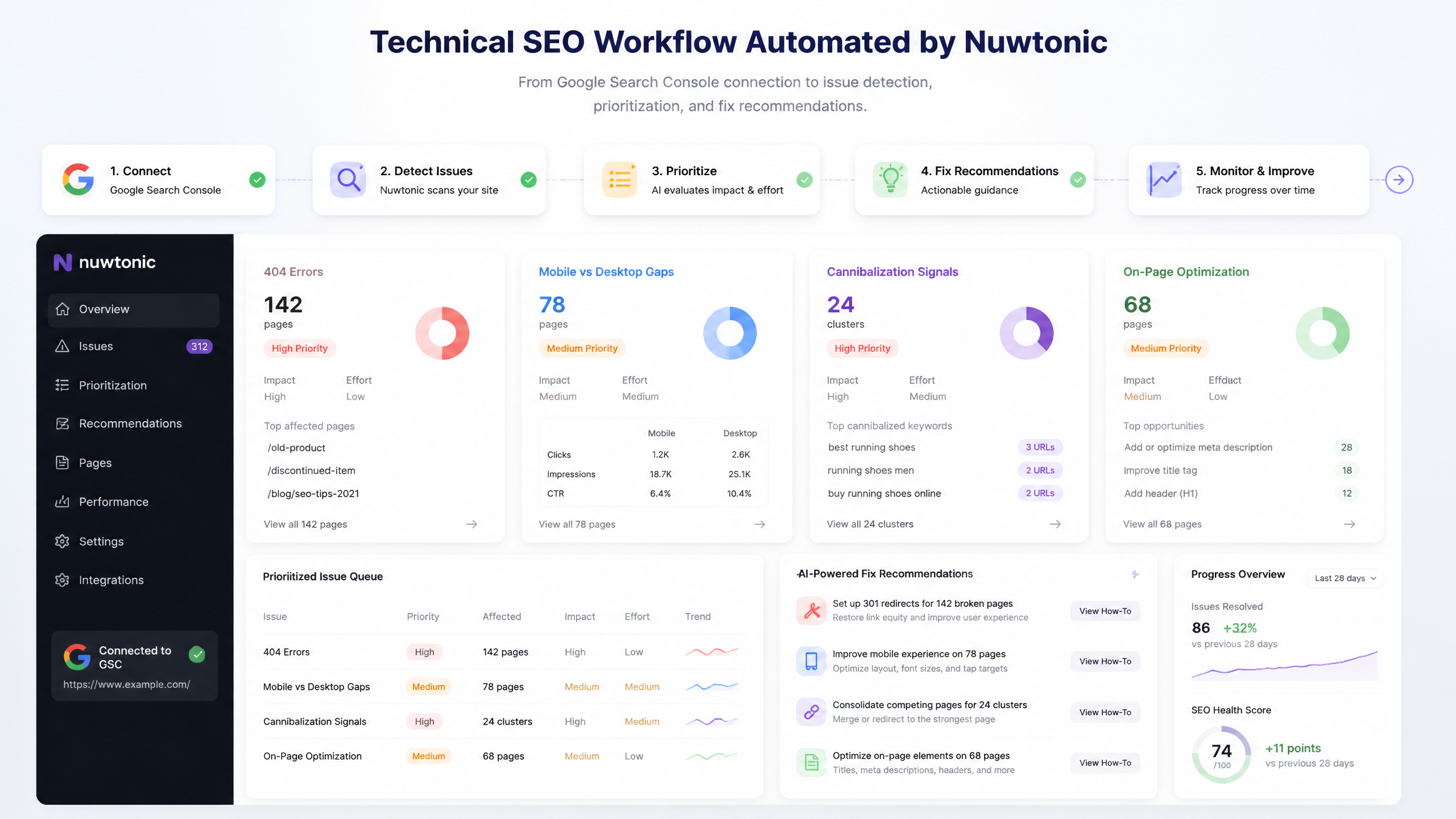
Task: Click the purple Cannibalization Signals donut chart
Action: [x=1027, y=333]
